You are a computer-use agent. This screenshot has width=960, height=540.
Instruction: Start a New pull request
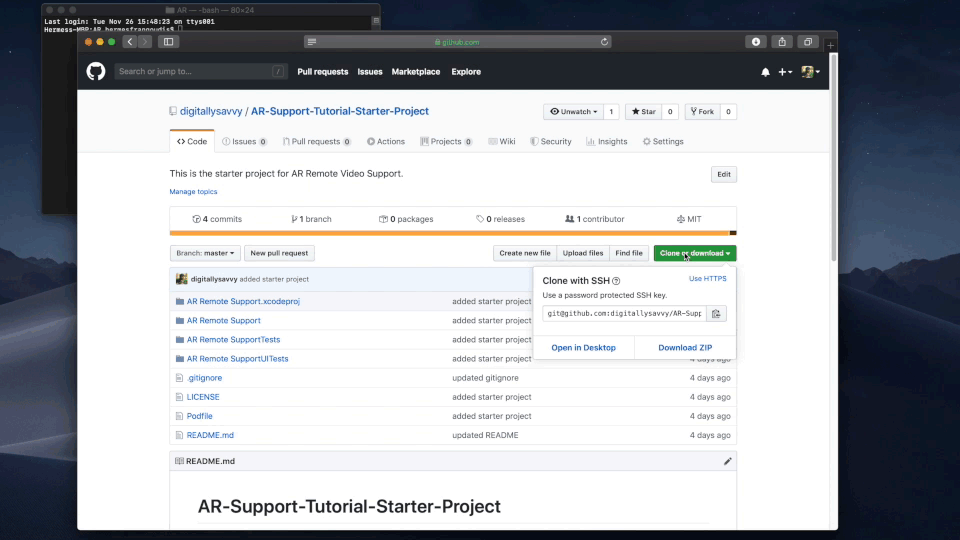pos(279,253)
